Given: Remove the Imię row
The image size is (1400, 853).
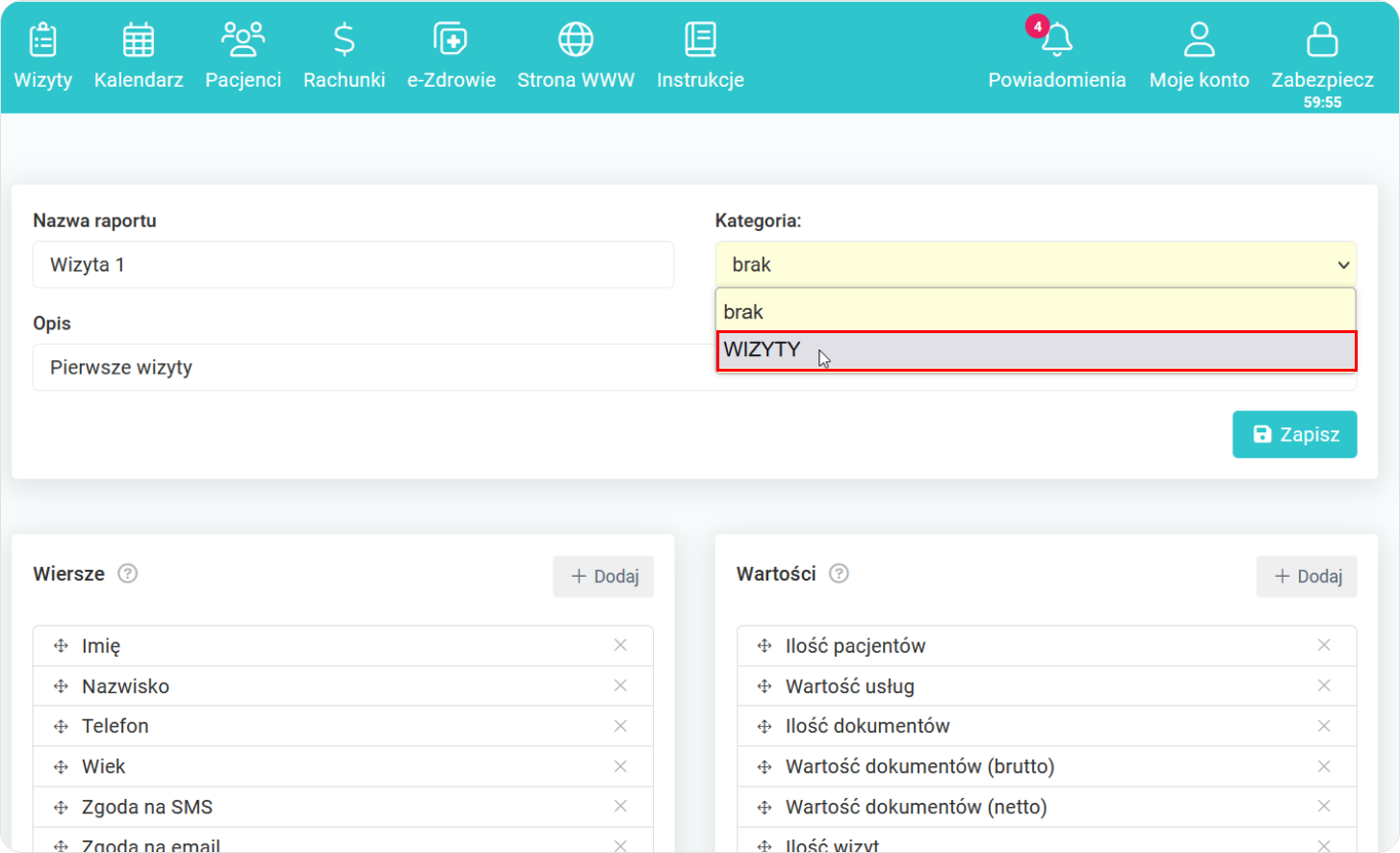Looking at the screenshot, I should pos(620,645).
